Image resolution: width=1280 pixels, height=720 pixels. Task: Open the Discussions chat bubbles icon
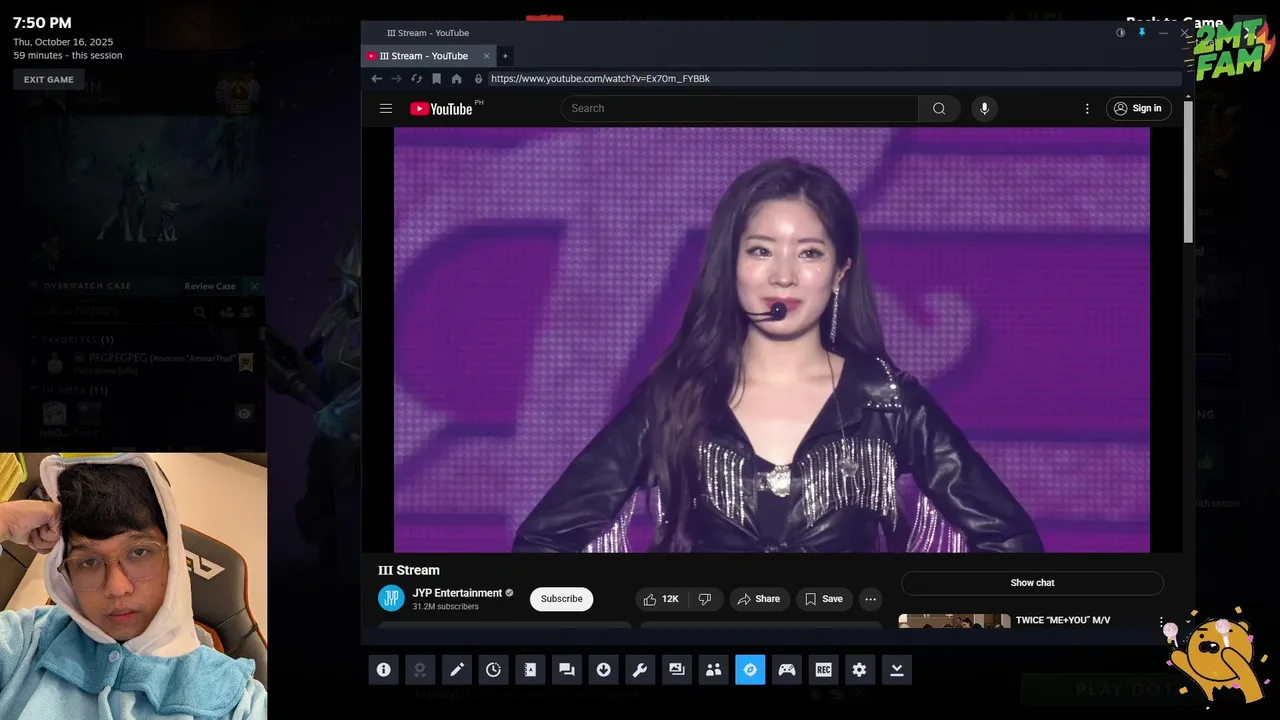point(567,670)
